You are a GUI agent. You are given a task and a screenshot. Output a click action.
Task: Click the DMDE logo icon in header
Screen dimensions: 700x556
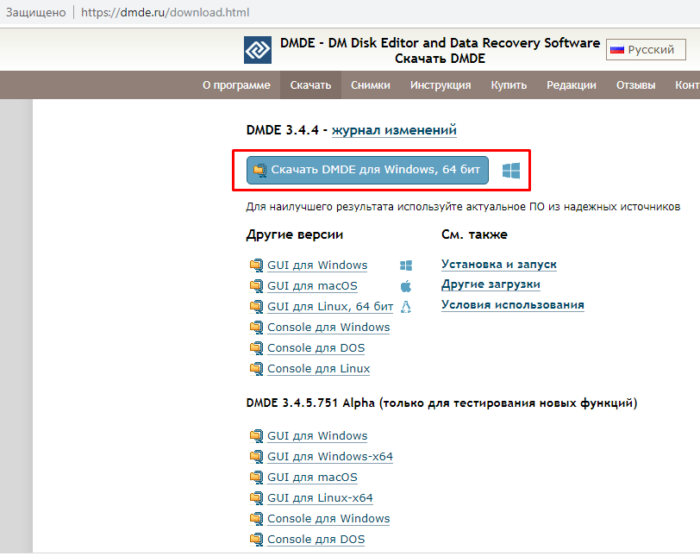pos(258,50)
